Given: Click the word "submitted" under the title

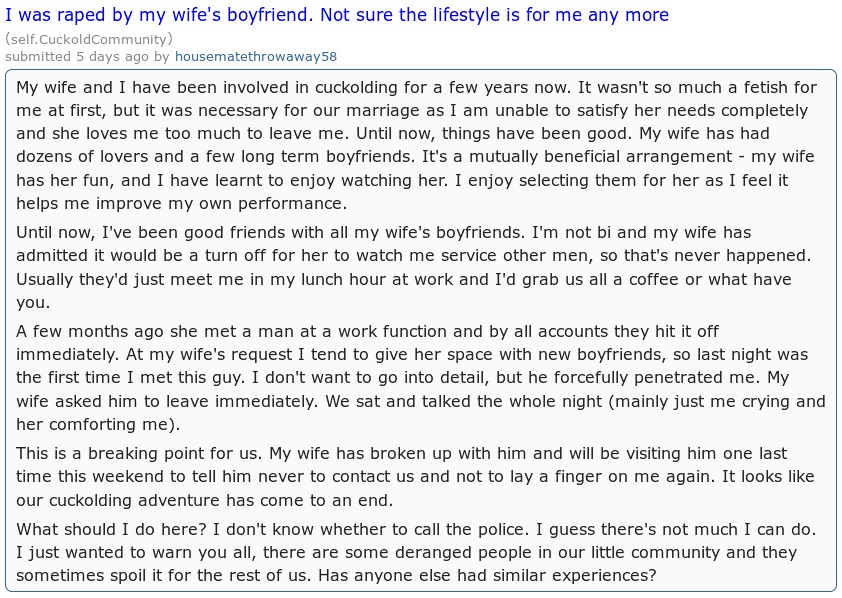Looking at the screenshot, I should click(38, 56).
